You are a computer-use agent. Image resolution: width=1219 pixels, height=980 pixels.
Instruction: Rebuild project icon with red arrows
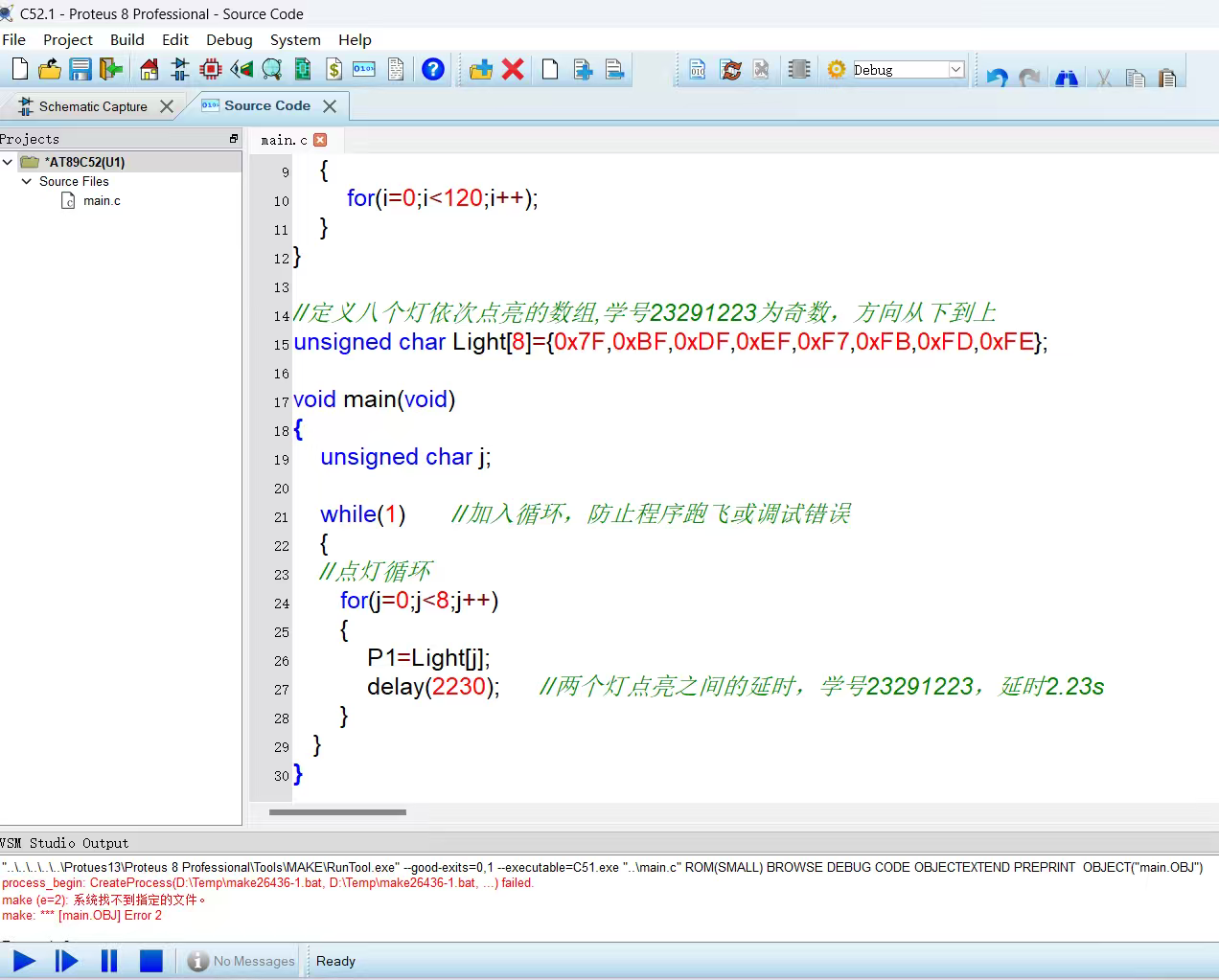(730, 69)
